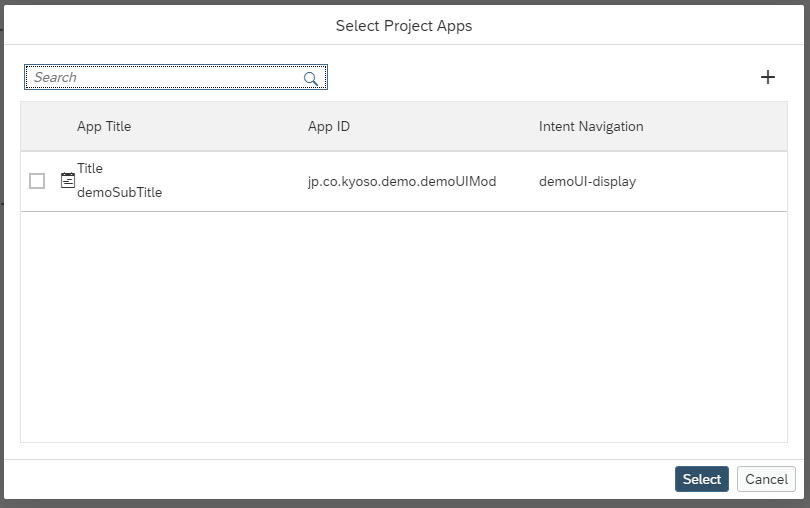Click the App ID column header

coord(329,126)
